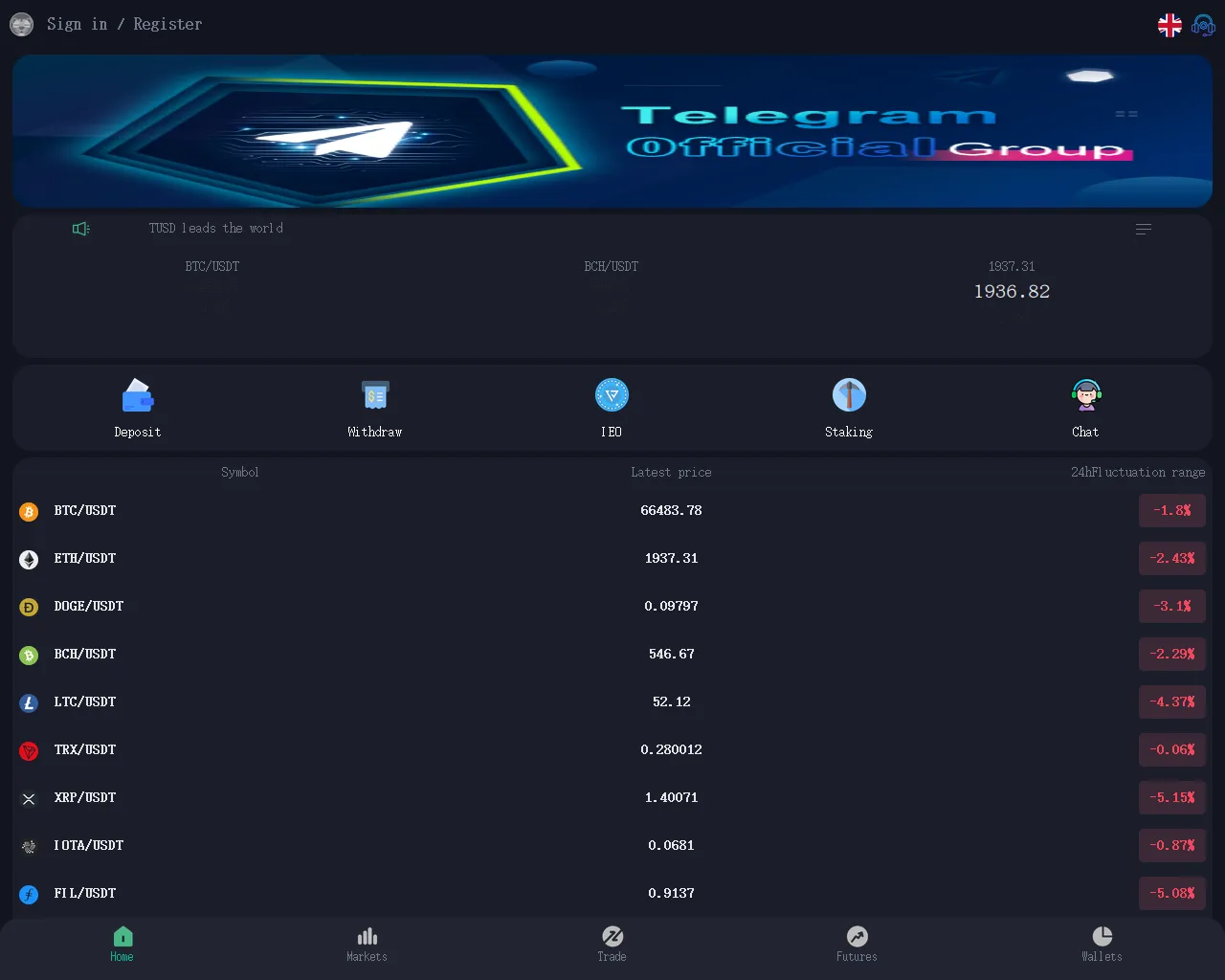
Task: Open the FIL/USDT market row
Action: pos(612,894)
